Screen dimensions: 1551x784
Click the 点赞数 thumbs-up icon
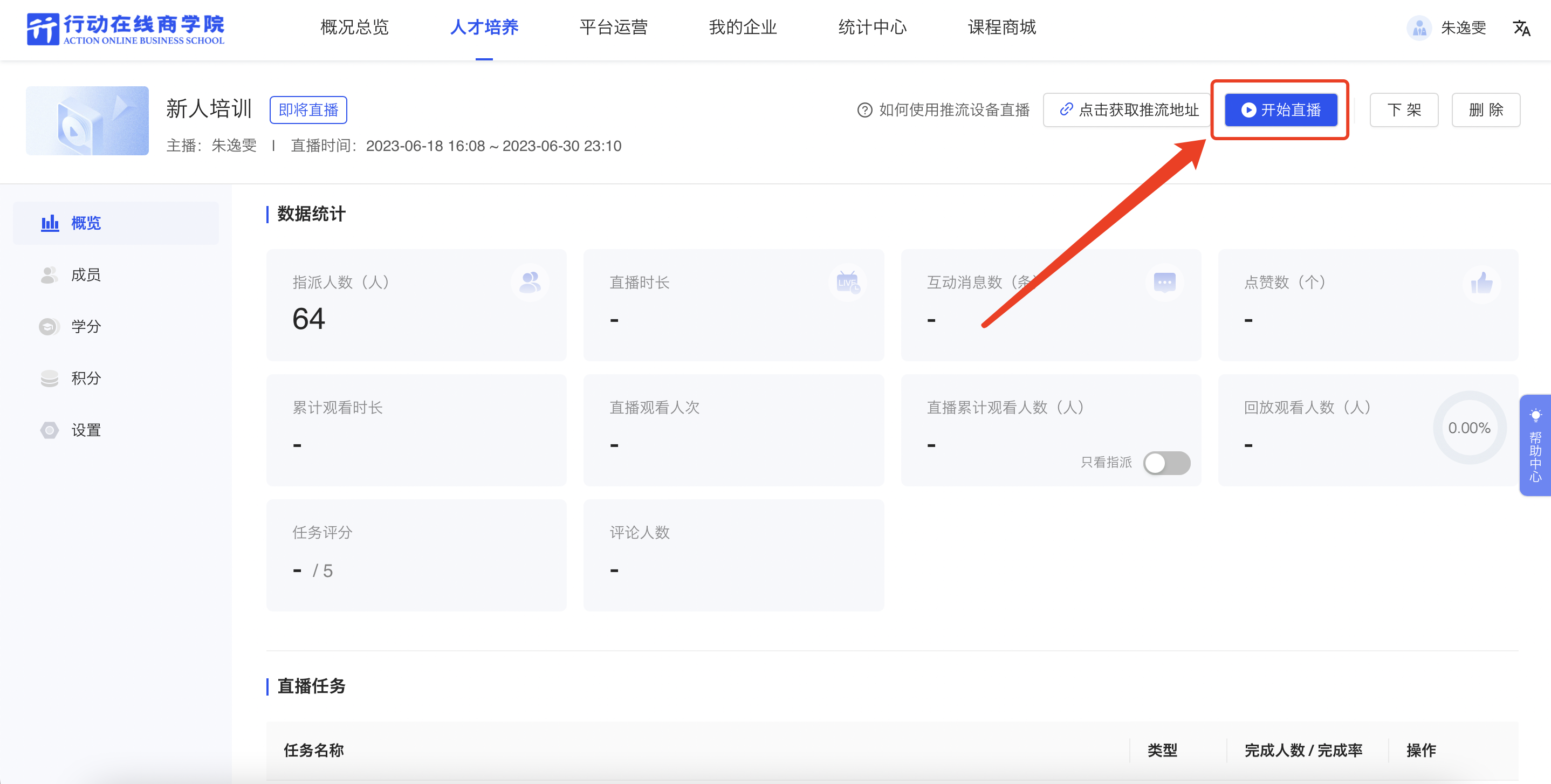pyautogui.click(x=1481, y=283)
